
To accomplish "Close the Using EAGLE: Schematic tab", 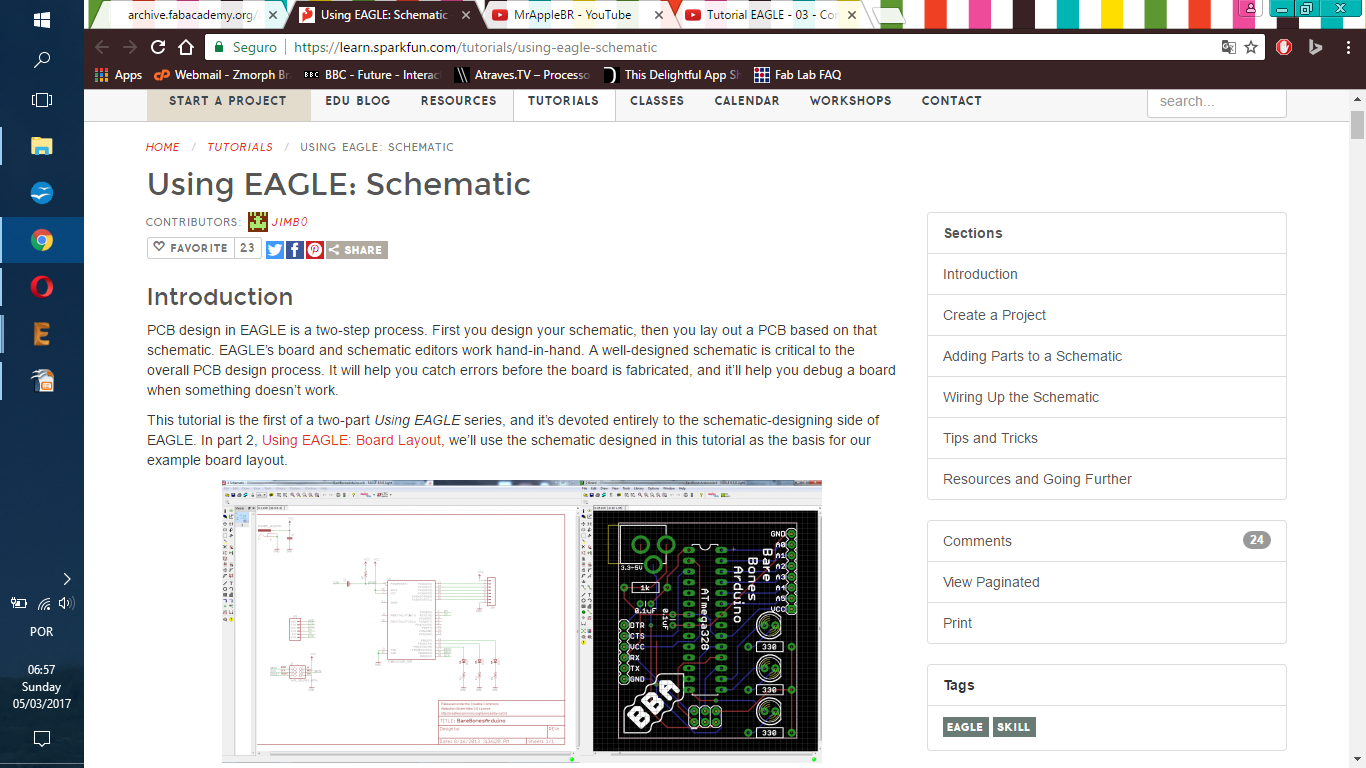I will click(x=465, y=15).
